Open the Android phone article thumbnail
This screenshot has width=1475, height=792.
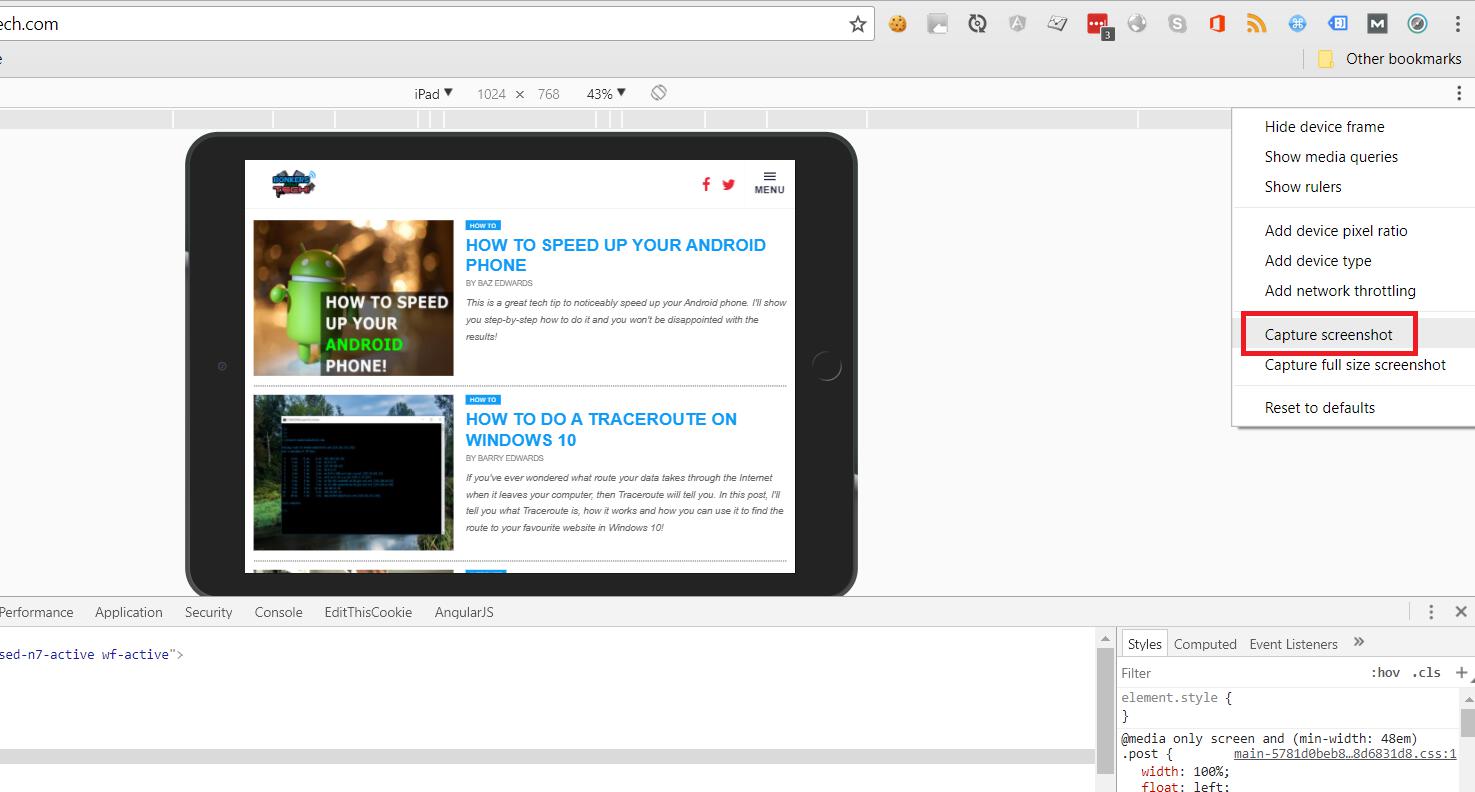[x=353, y=298]
